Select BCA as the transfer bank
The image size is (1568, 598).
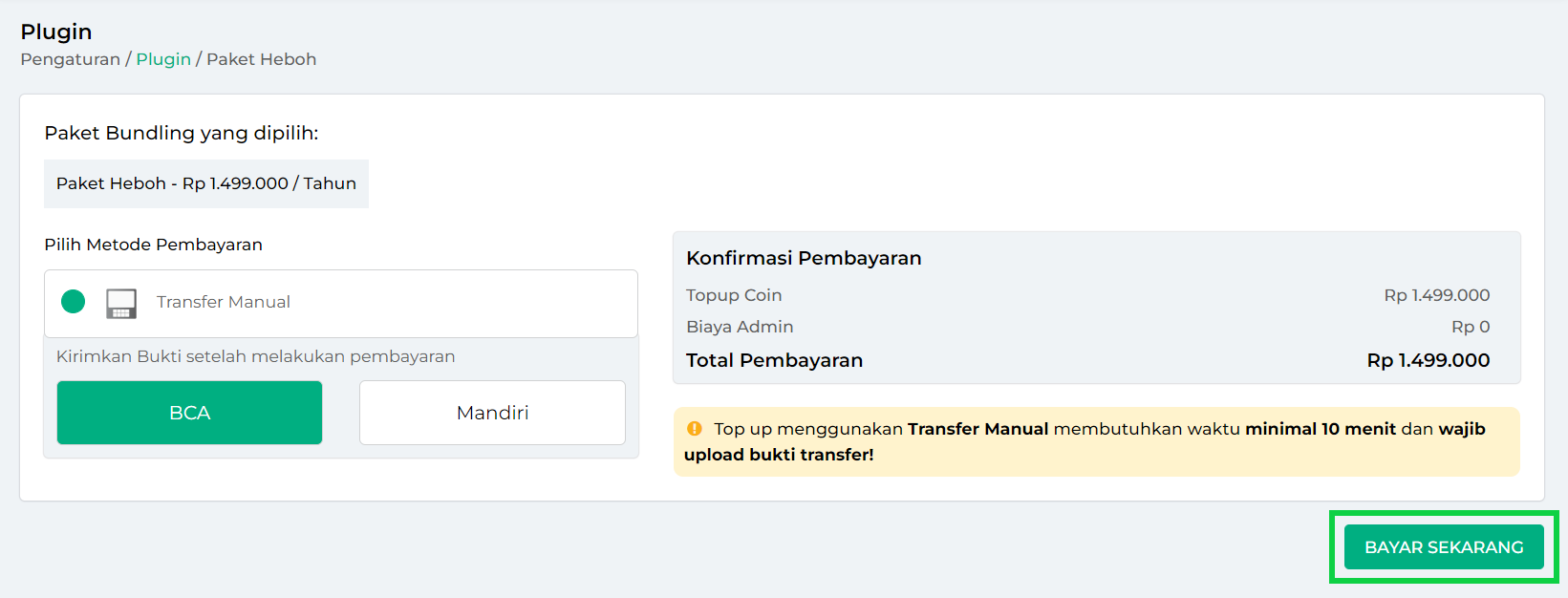tap(188, 412)
